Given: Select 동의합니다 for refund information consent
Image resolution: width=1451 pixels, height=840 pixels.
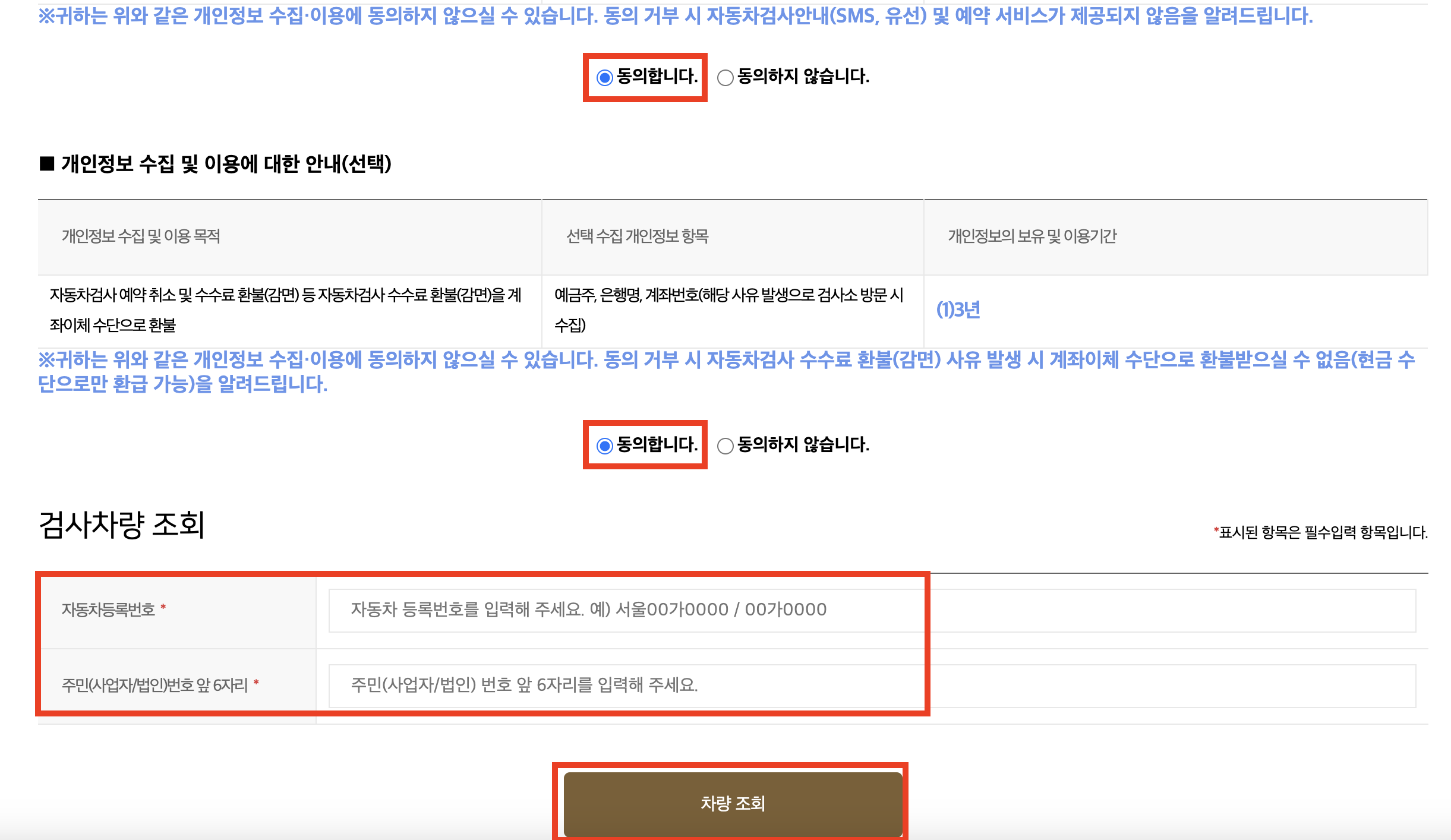Looking at the screenshot, I should [x=604, y=444].
